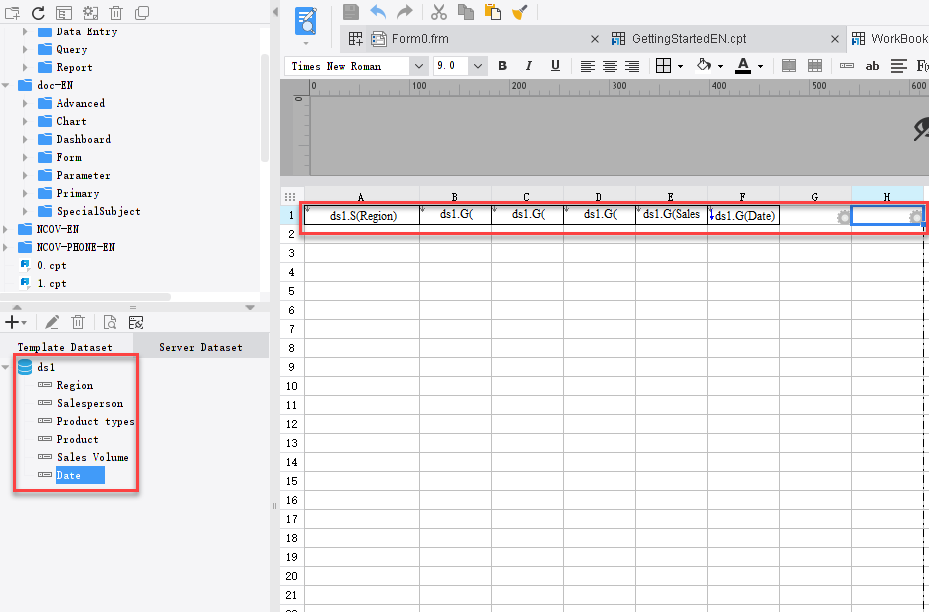Image resolution: width=929 pixels, height=612 pixels.
Task: Click the Copy icon beside the scissors
Action: (x=464, y=12)
